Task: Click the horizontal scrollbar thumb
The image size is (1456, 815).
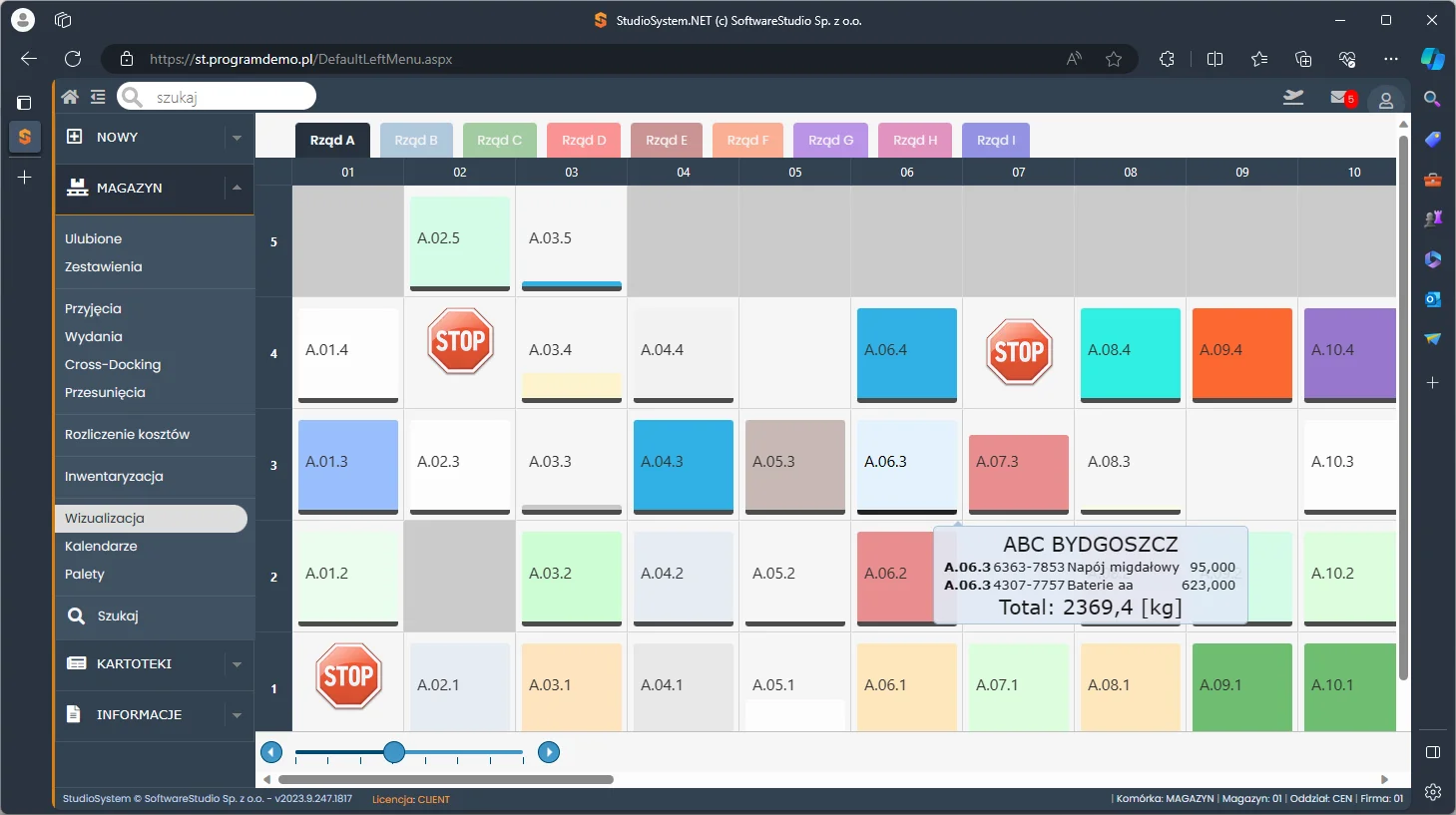Action: [446, 780]
